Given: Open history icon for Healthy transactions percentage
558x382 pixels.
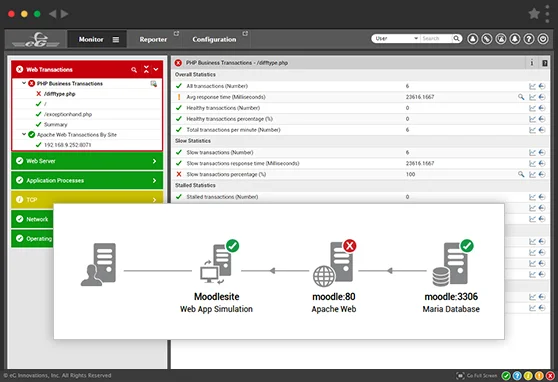Looking at the screenshot, I should tap(542, 119).
